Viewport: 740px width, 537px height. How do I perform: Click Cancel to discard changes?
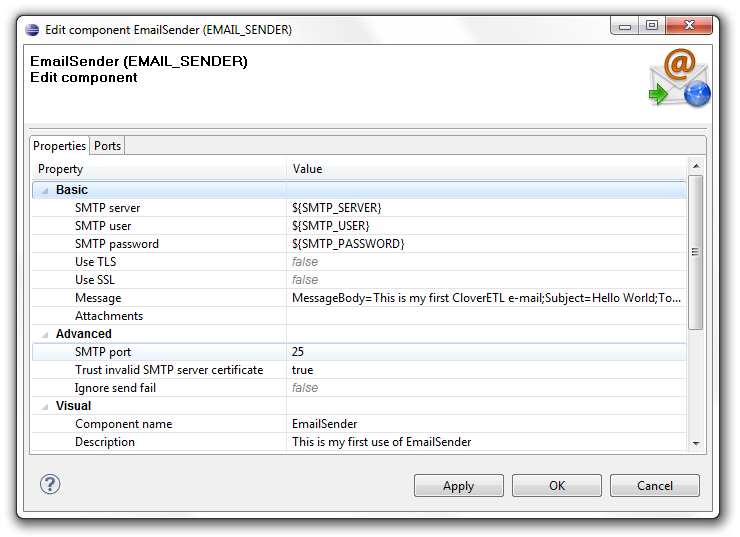tap(655, 486)
